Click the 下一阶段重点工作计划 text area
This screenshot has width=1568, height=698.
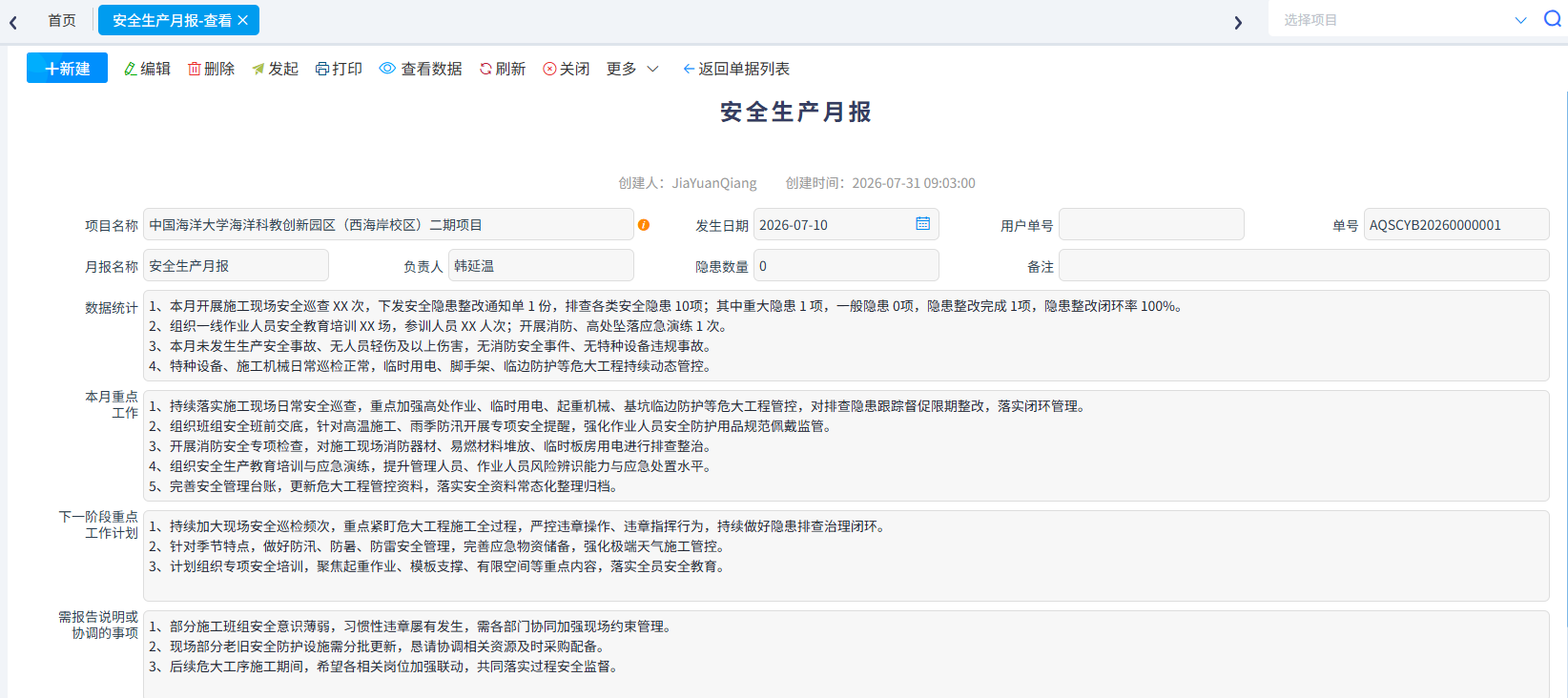pyautogui.click(x=846, y=556)
